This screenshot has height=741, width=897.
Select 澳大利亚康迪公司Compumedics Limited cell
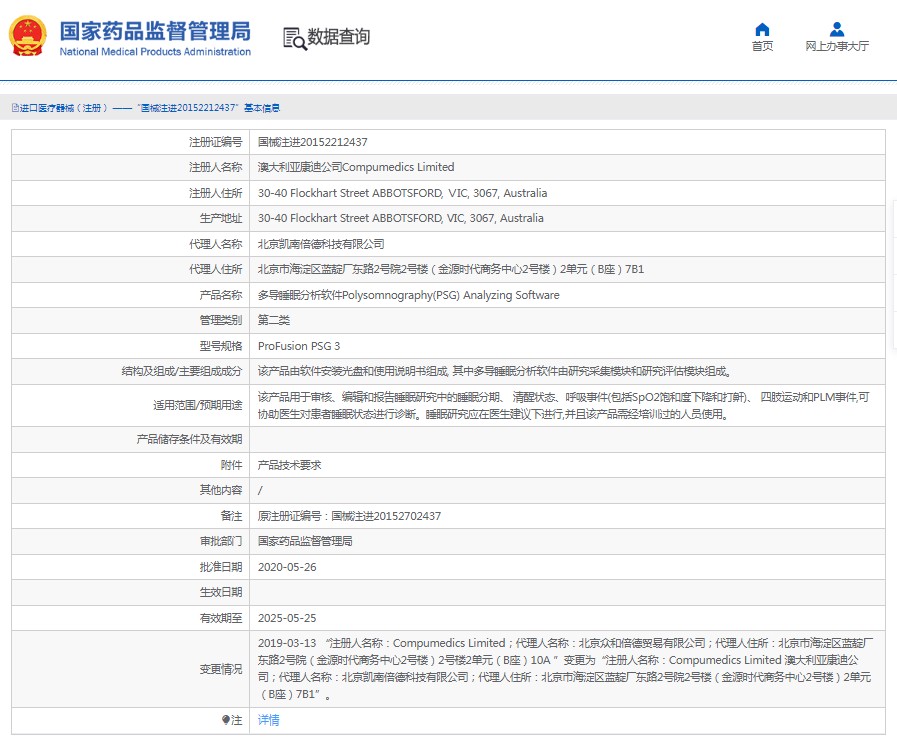pos(356,167)
